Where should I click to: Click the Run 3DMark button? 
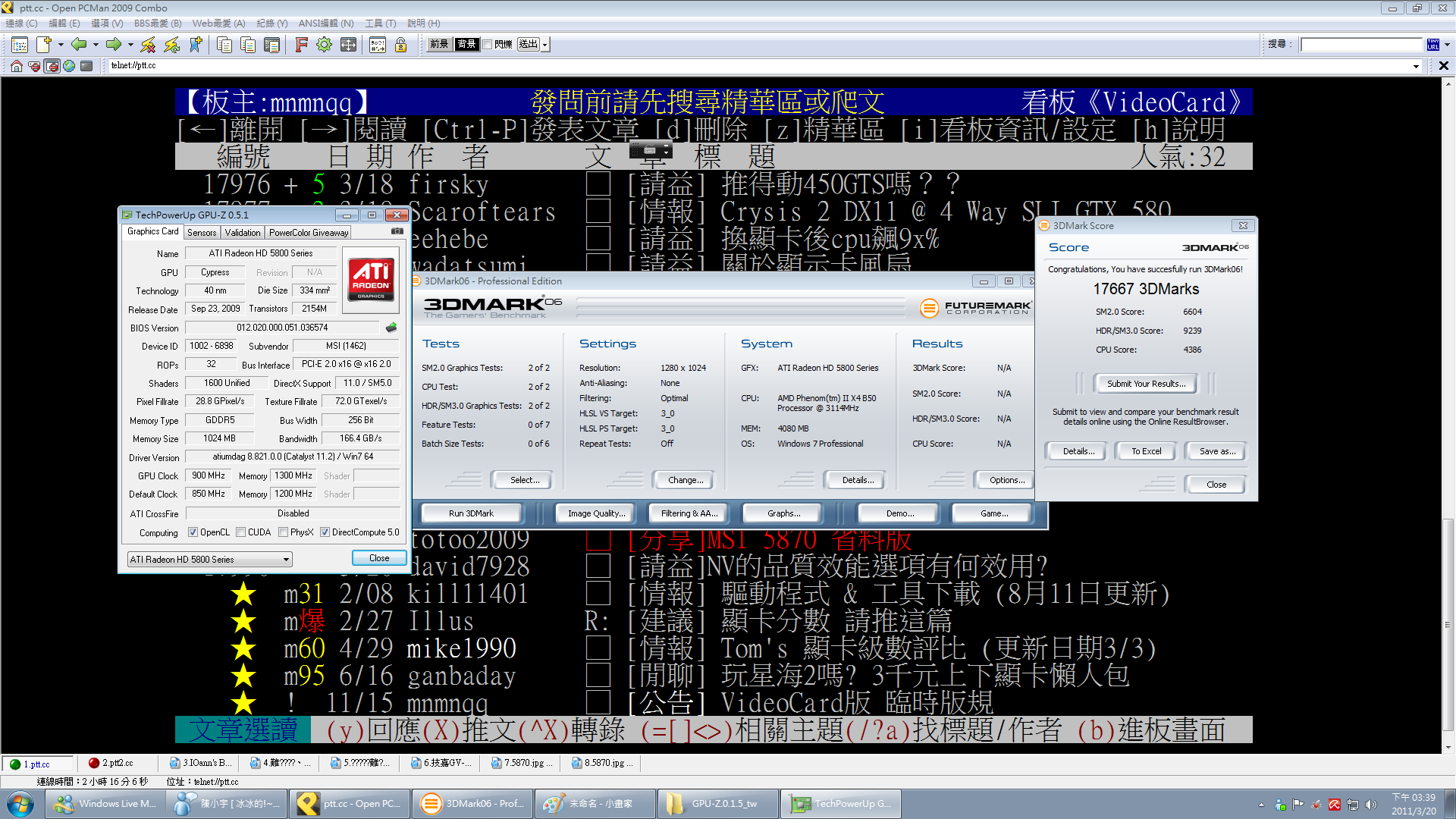pyautogui.click(x=471, y=513)
